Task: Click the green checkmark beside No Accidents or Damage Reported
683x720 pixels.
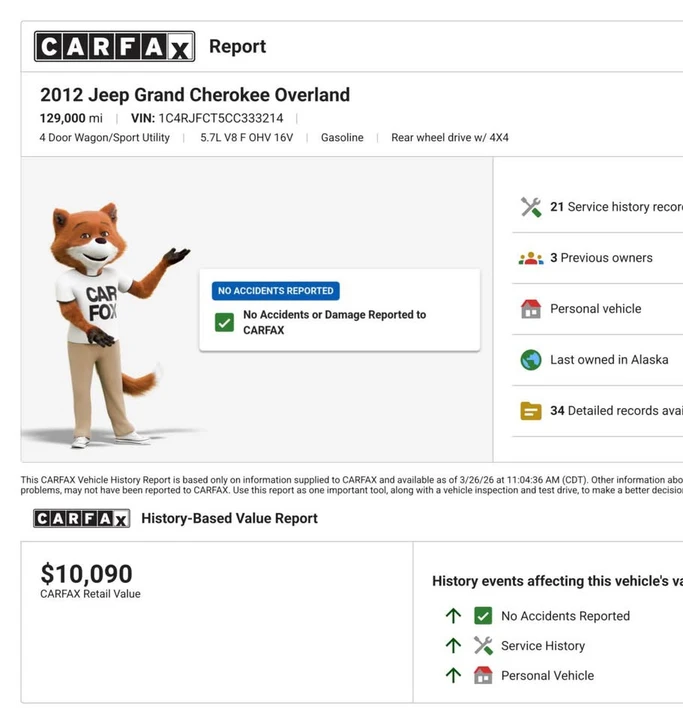Action: [225, 322]
